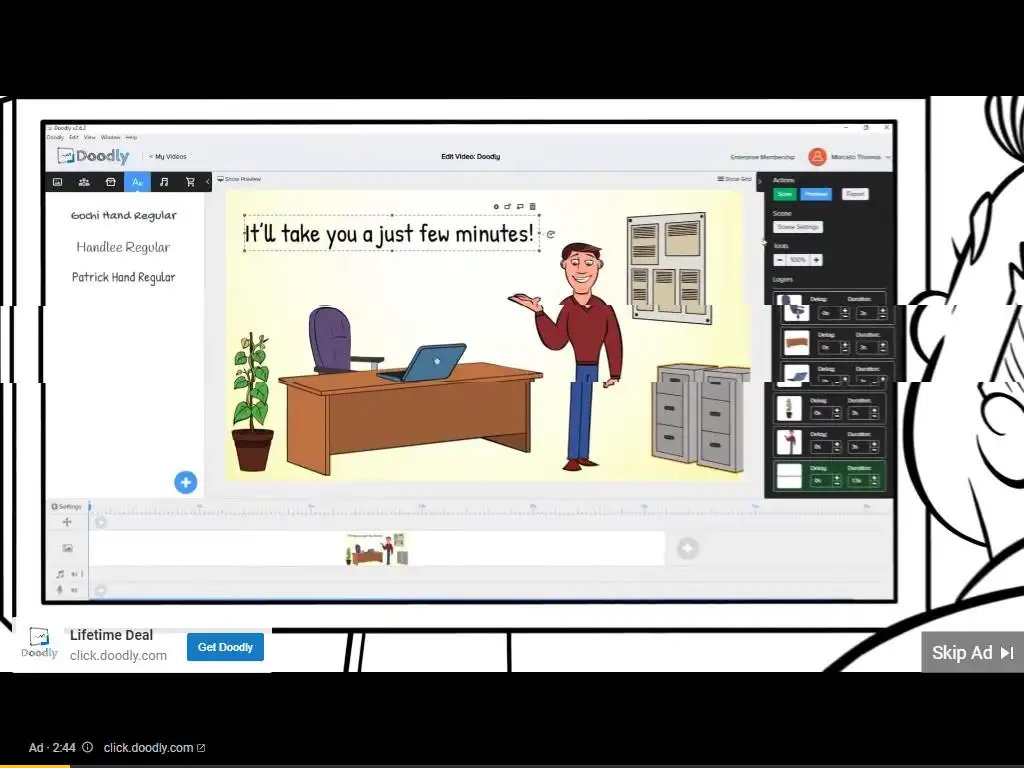The image size is (1024, 768).
Task: Collapse the right layers panel arrow
Action: click(760, 182)
